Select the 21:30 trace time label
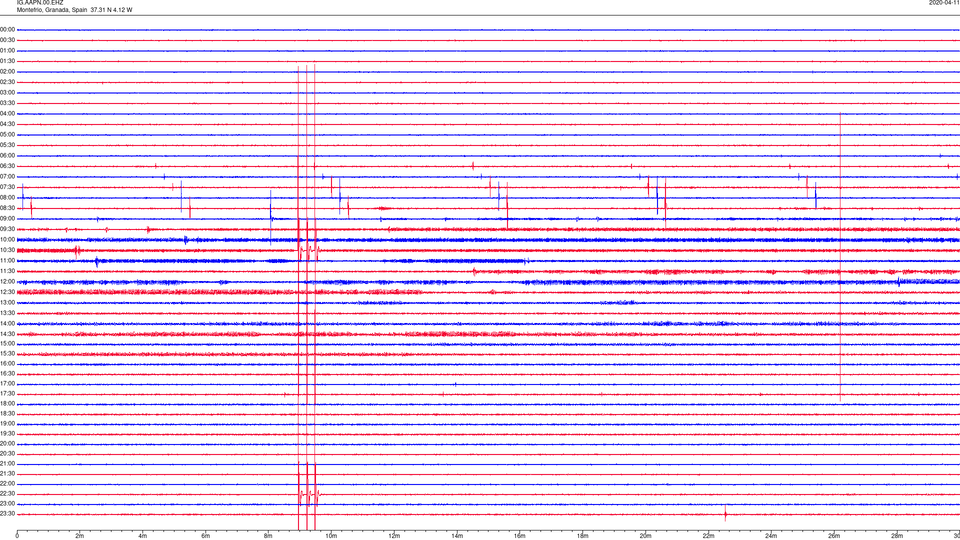The width and height of the screenshot is (960, 540). click(x=7, y=474)
